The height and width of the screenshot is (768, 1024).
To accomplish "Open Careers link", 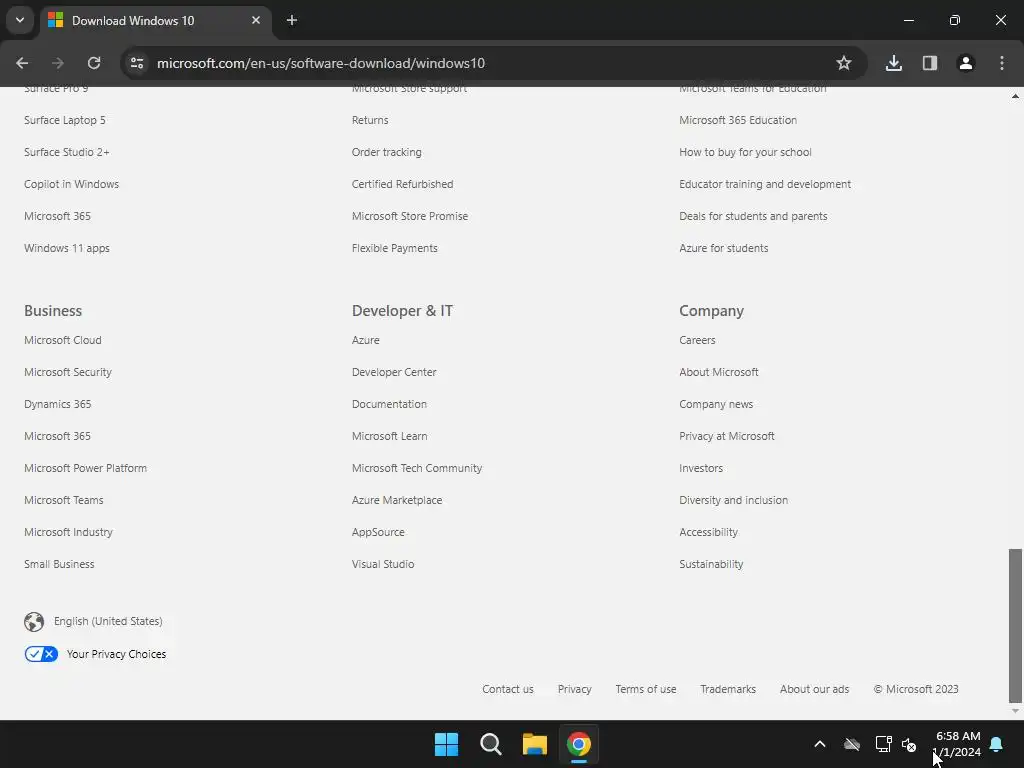I will click(697, 340).
